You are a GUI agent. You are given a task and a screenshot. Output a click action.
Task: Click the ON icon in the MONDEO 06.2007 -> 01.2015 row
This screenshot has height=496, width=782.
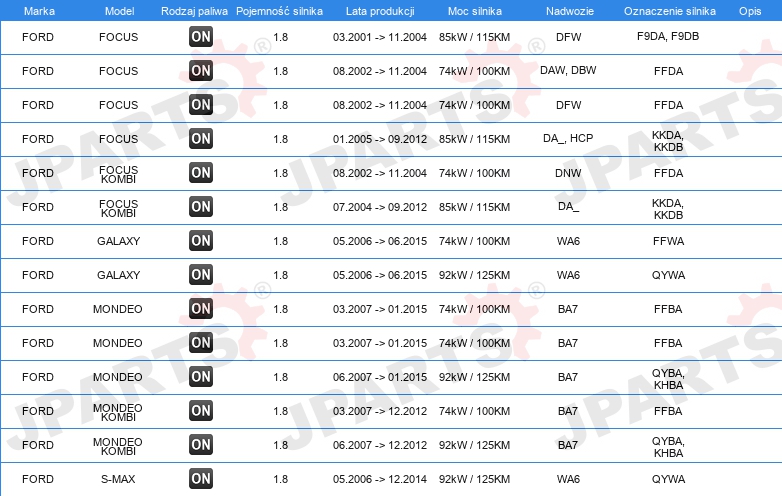pyautogui.click(x=201, y=376)
